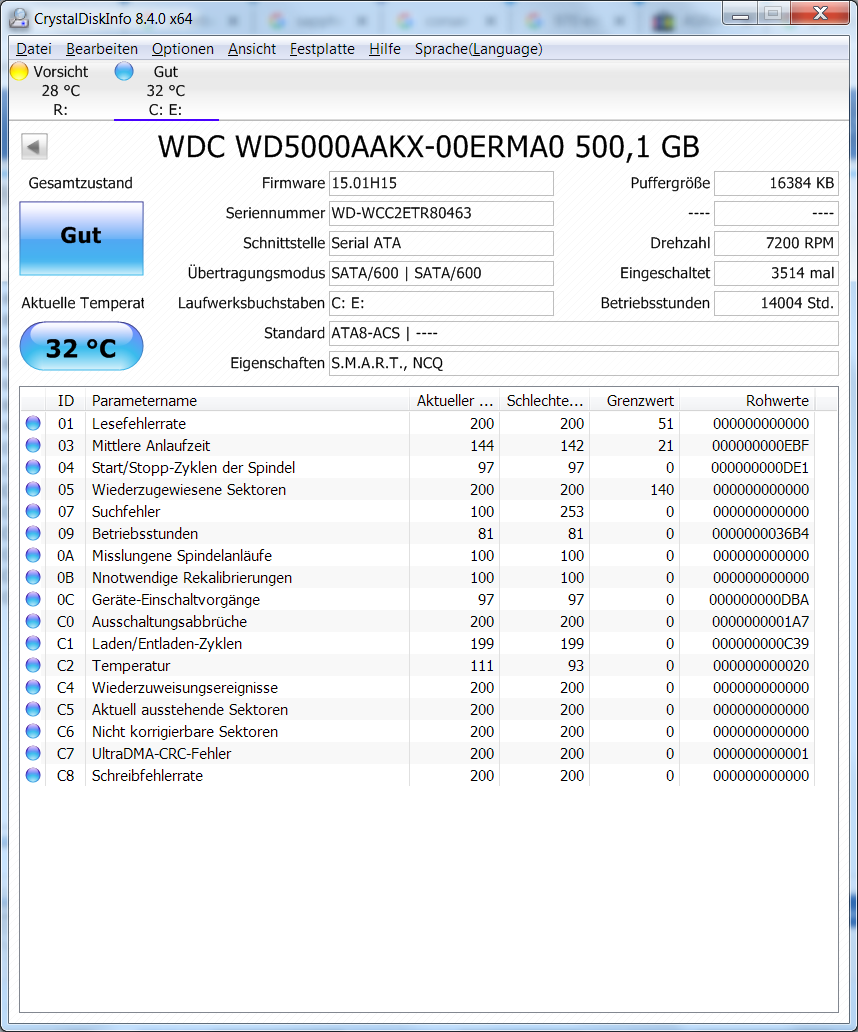The width and height of the screenshot is (858, 1032).
Task: Click the Parametername column header
Action: 247,400
